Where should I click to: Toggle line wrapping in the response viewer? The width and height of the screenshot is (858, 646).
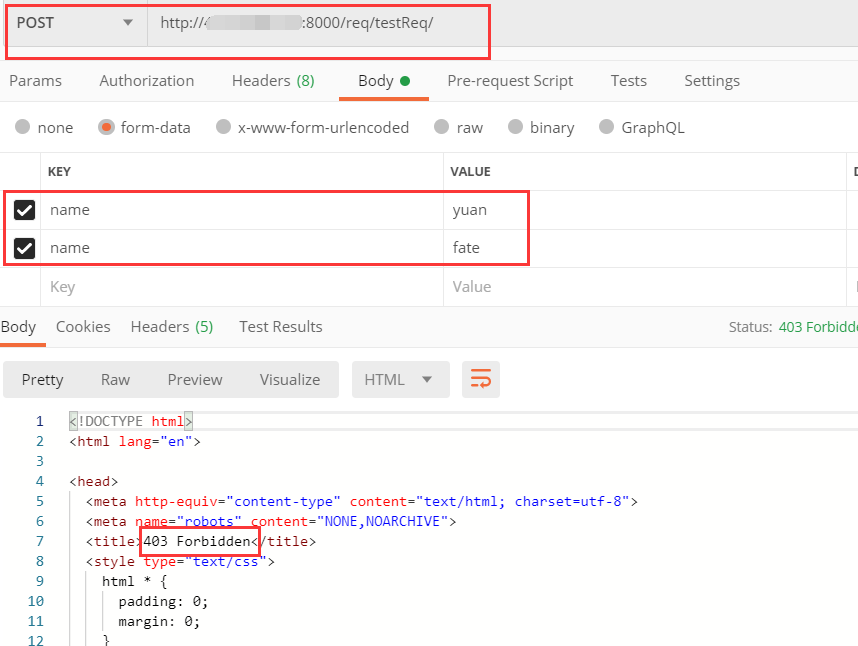click(481, 379)
